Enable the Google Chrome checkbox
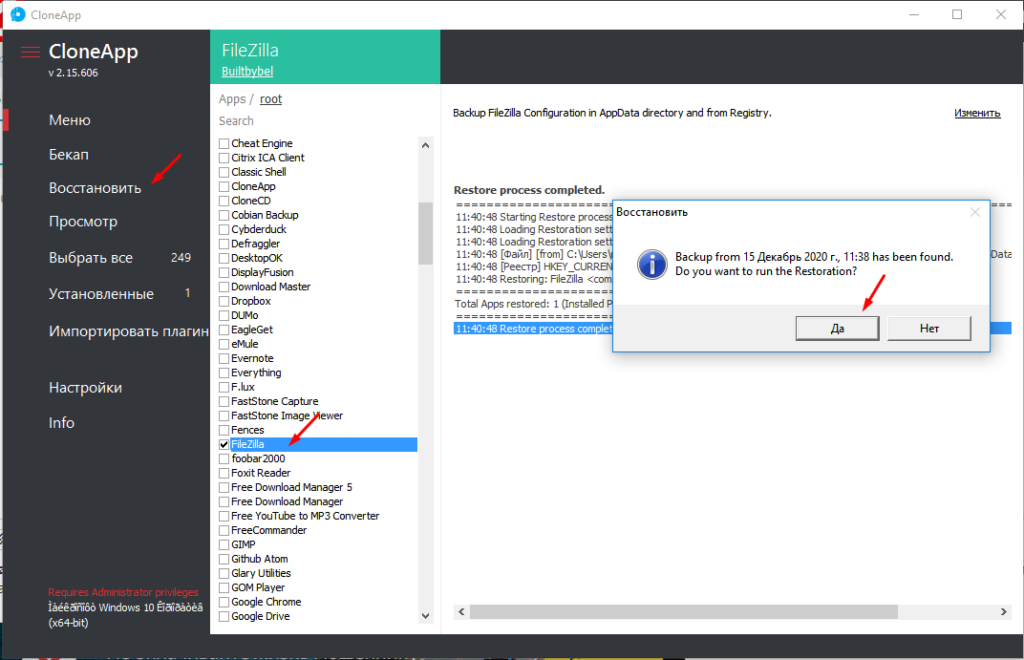 point(224,602)
